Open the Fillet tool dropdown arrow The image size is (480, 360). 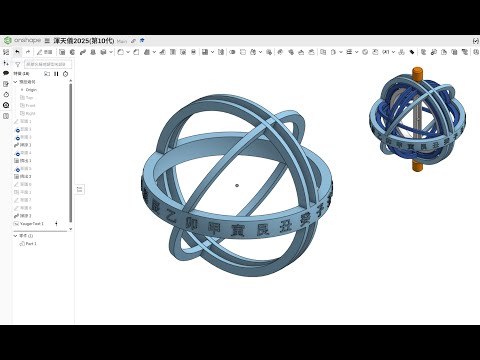(128, 52)
